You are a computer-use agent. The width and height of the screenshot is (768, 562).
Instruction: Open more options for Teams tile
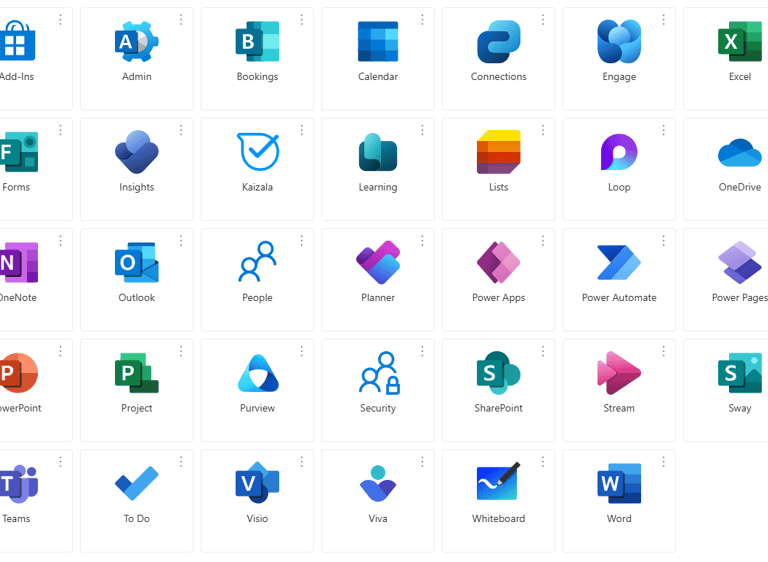(60, 462)
